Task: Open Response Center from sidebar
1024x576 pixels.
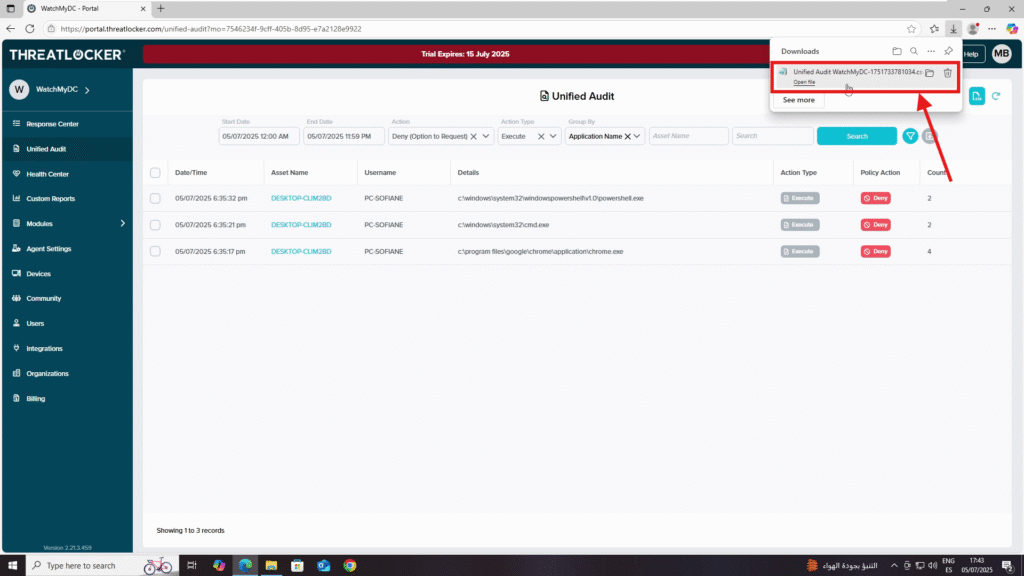Action: [52, 123]
